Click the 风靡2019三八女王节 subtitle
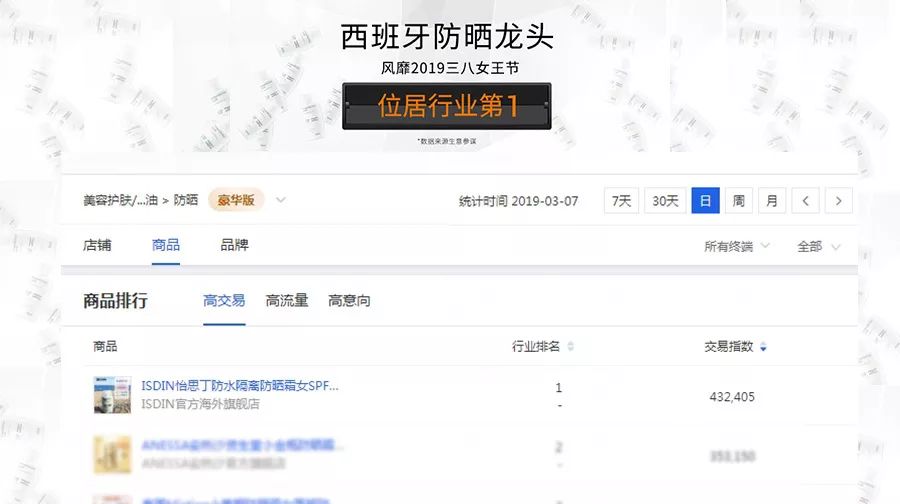The width and height of the screenshot is (900, 504). click(449, 68)
